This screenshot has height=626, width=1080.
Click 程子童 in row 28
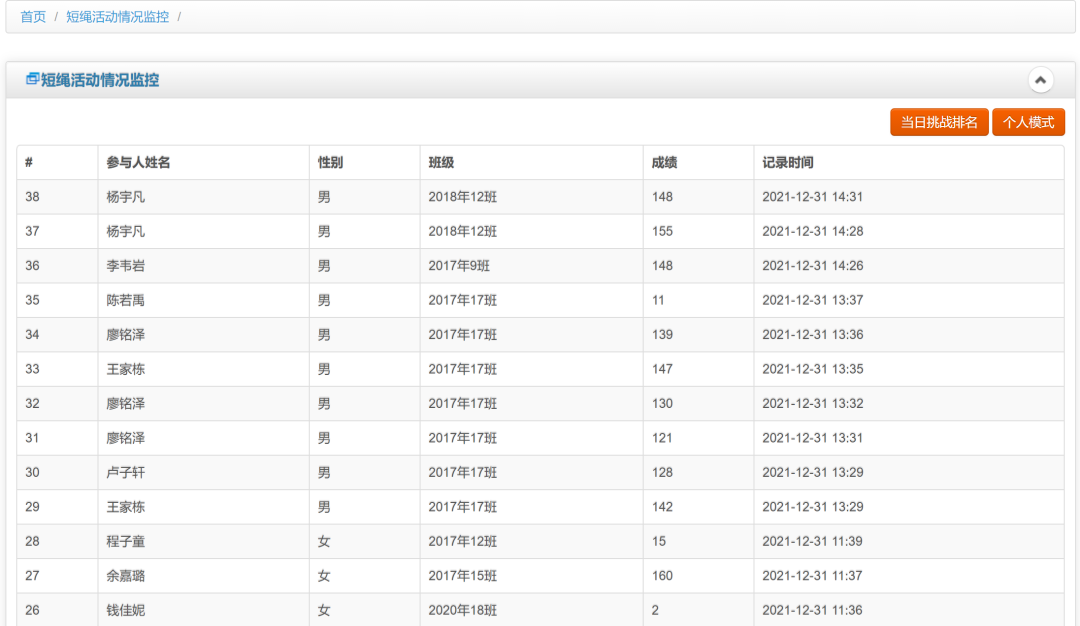click(x=126, y=541)
